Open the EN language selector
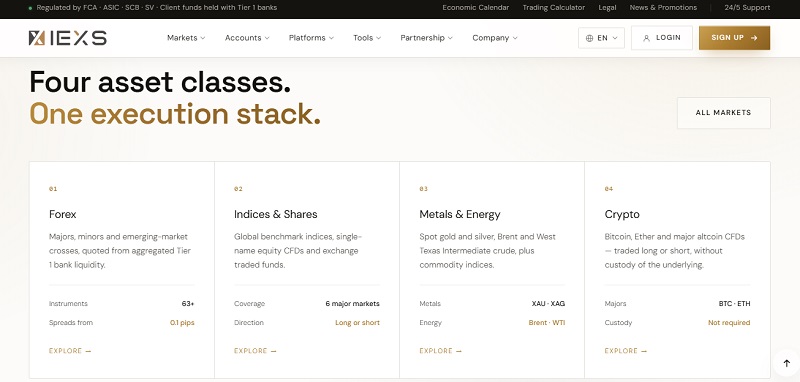 [x=601, y=38]
